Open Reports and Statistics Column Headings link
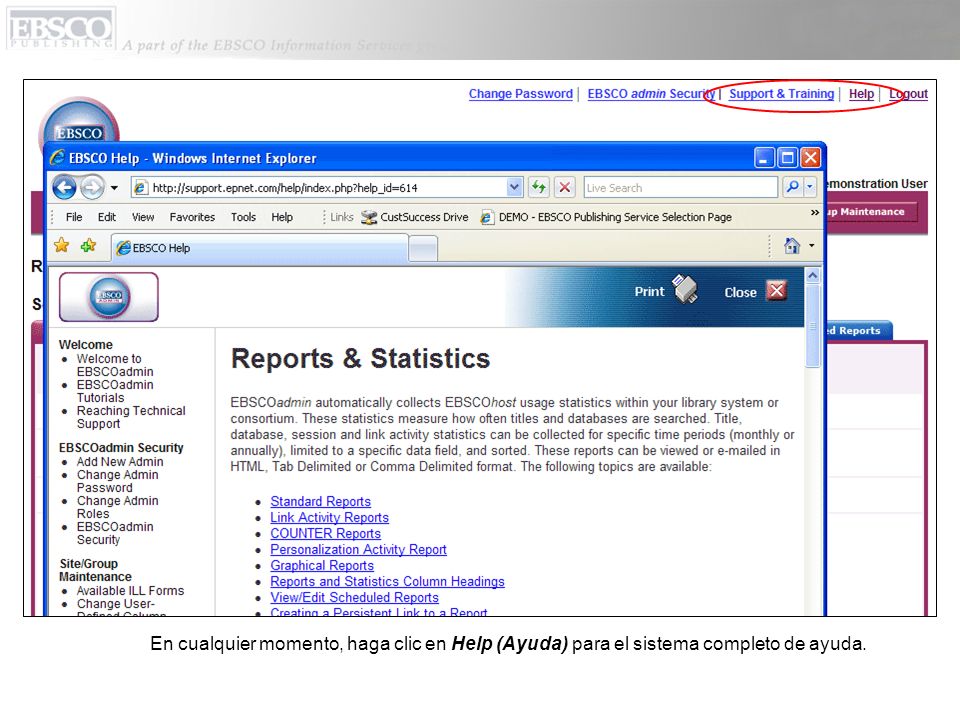 [x=388, y=581]
